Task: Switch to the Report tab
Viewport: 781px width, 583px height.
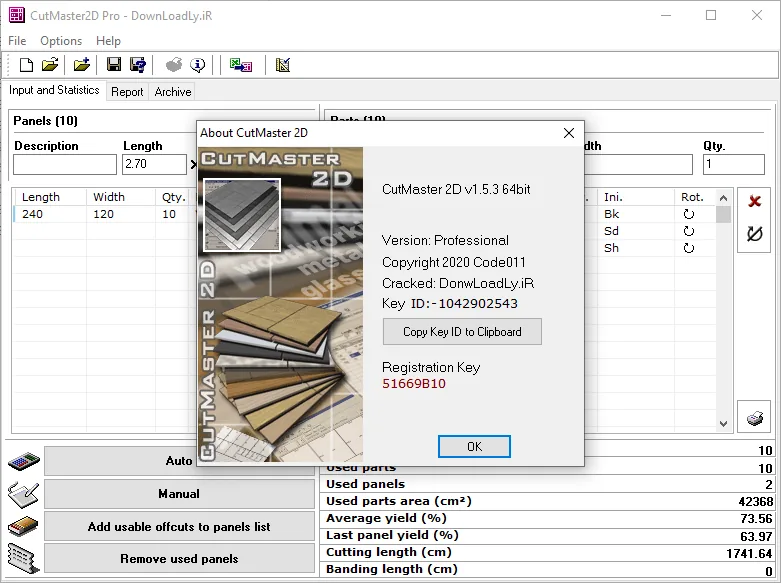Action: (x=127, y=92)
